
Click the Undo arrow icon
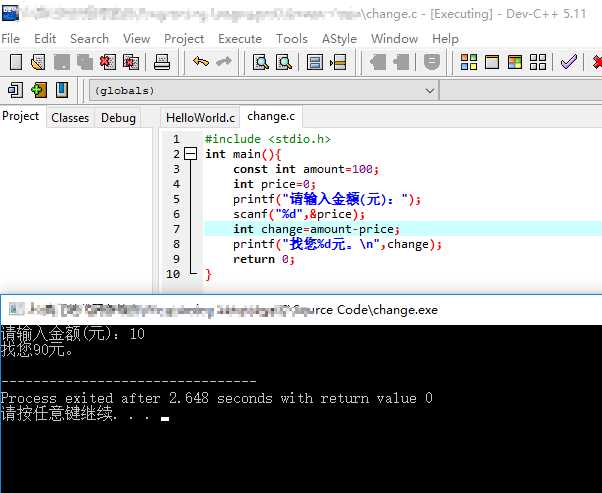(x=201, y=62)
